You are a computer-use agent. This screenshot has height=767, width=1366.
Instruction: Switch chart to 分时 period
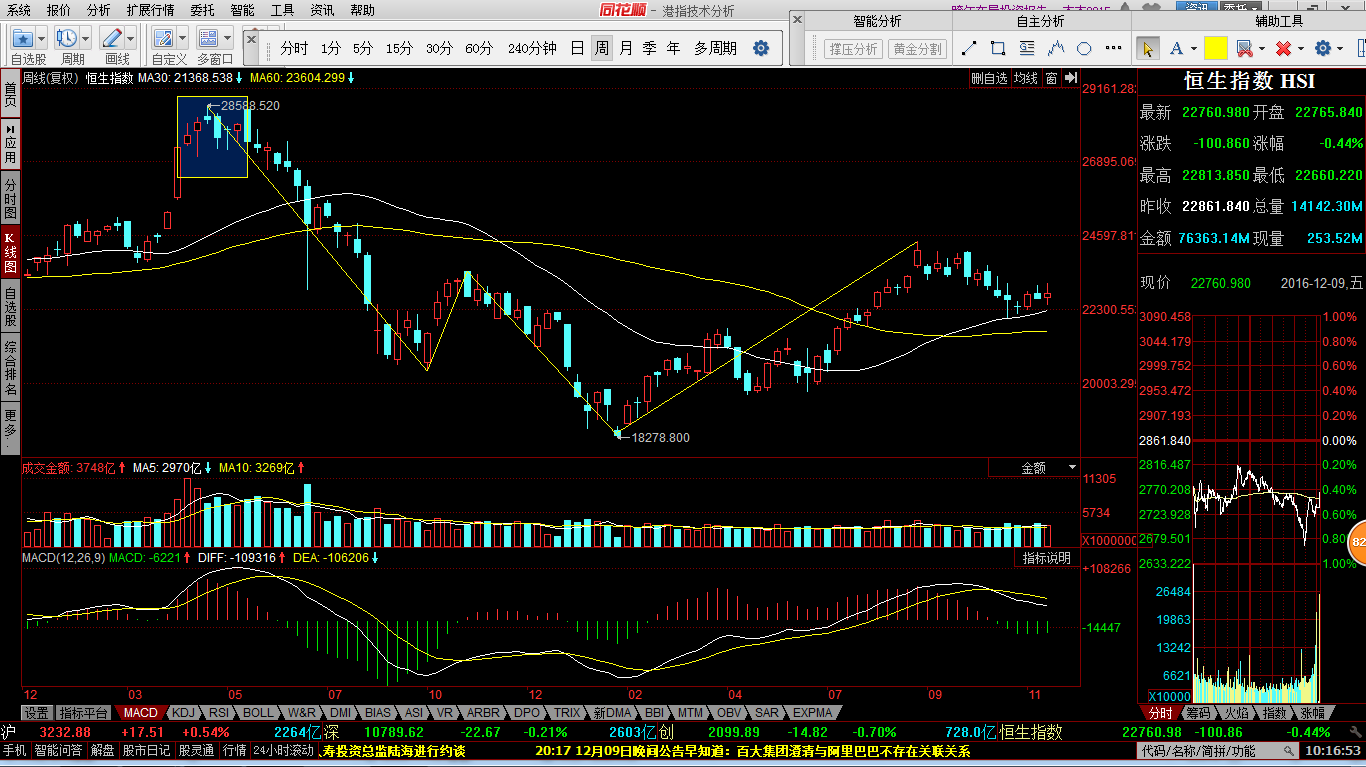(x=294, y=48)
